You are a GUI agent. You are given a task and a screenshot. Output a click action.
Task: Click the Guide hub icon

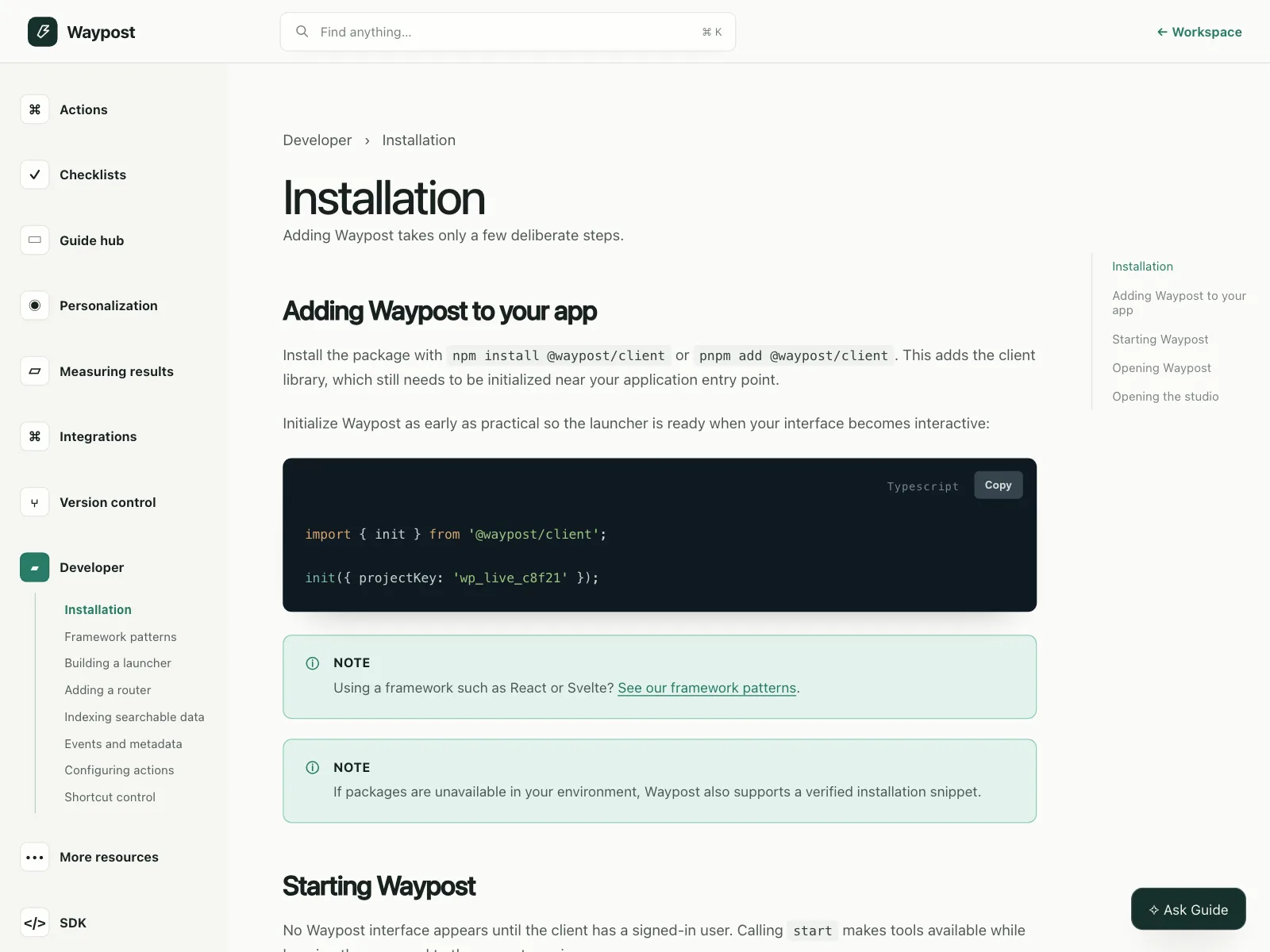(35, 240)
